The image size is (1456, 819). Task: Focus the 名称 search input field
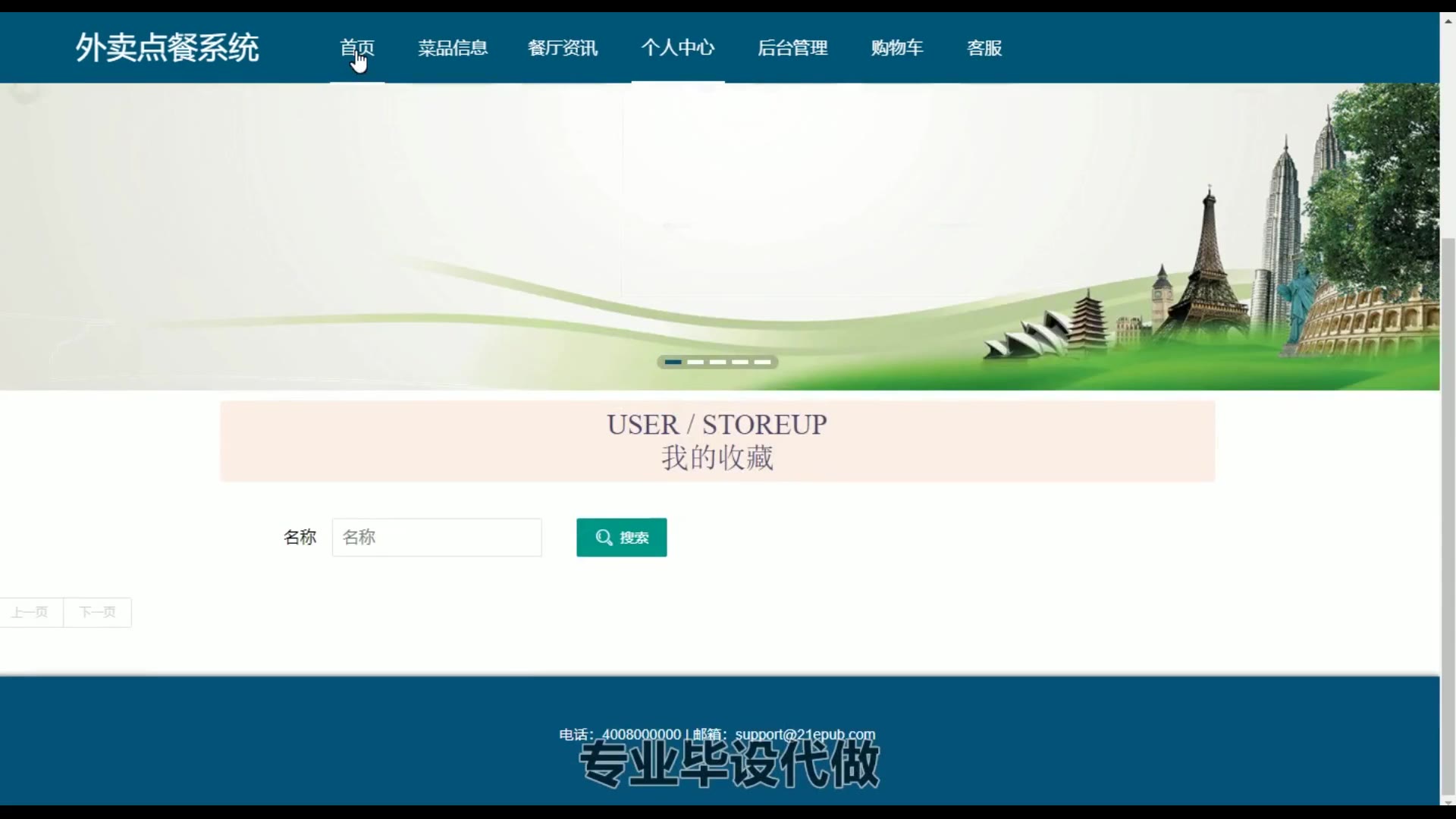coord(437,538)
